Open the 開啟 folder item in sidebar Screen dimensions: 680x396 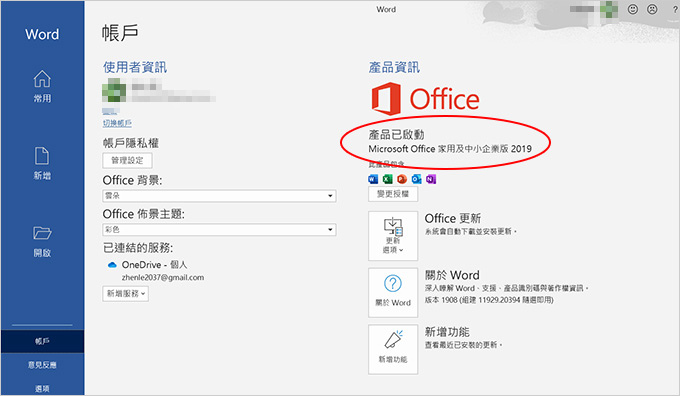point(42,241)
